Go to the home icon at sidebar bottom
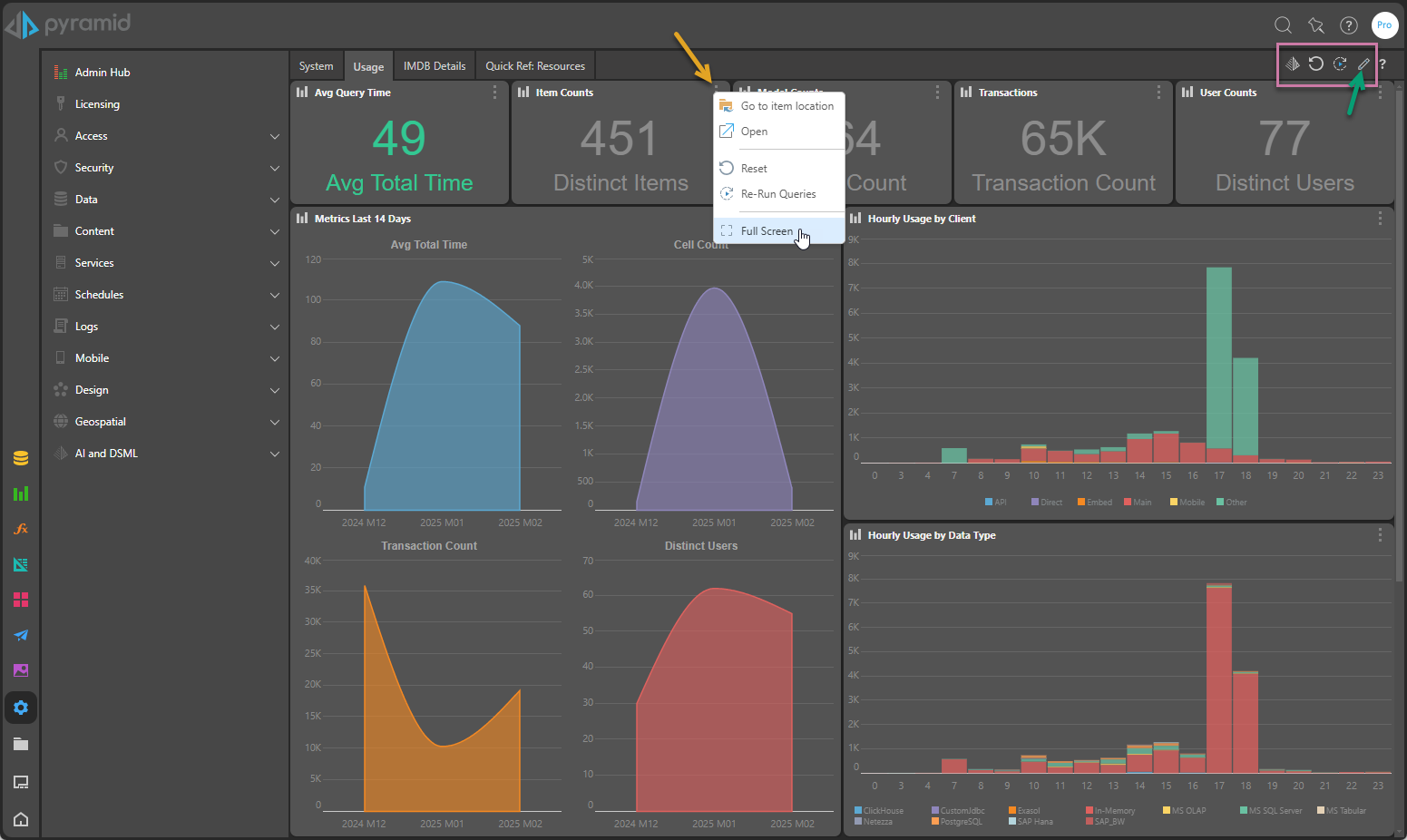 (21, 819)
